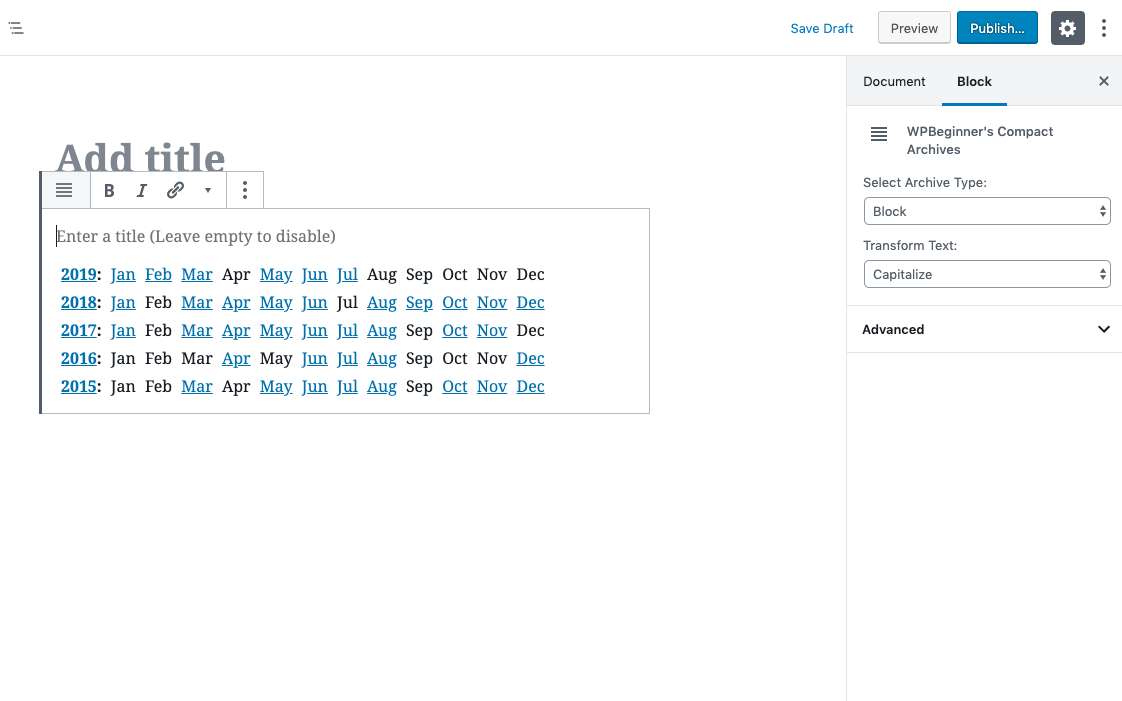Select the Block tab

click(x=974, y=82)
